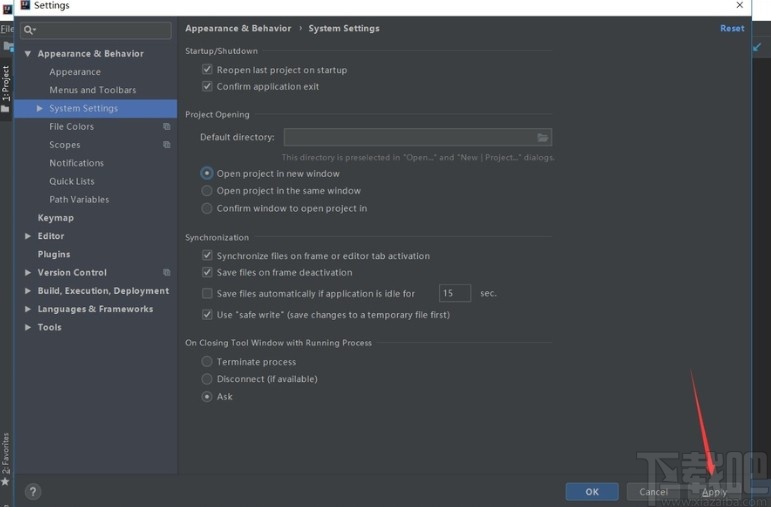Click the project-level icon beside Version Control
Viewport: 771px width, 507px height.
167,272
